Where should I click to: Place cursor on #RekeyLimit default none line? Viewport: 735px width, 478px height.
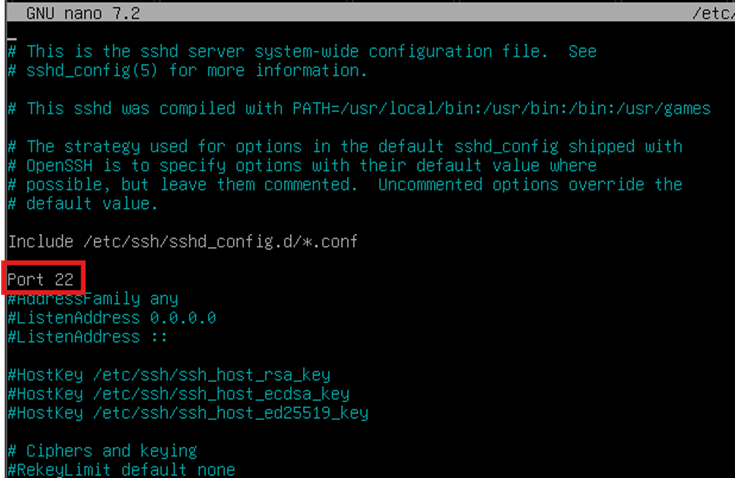(121, 470)
